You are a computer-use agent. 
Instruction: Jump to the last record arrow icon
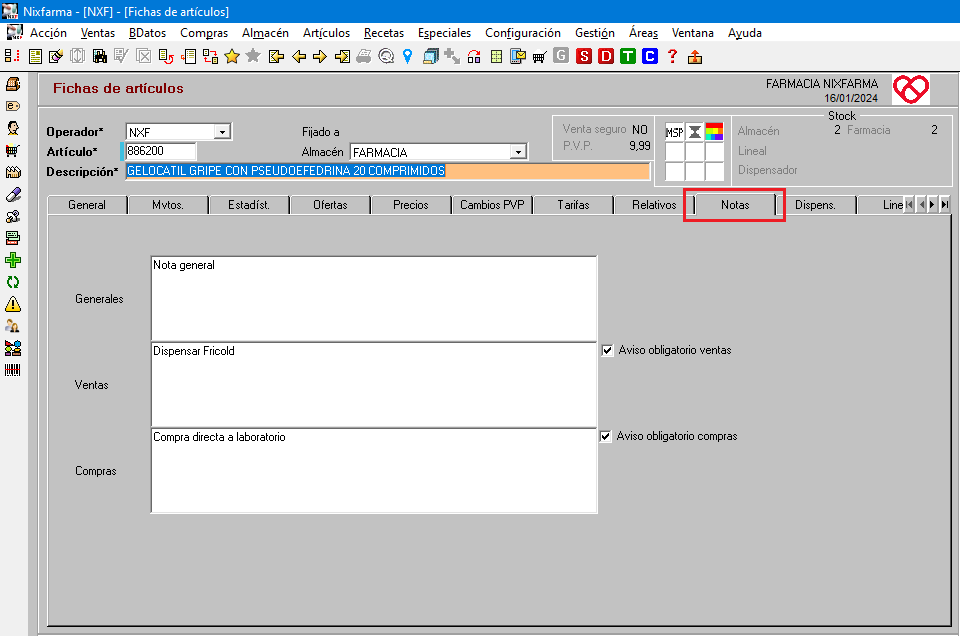(342, 57)
